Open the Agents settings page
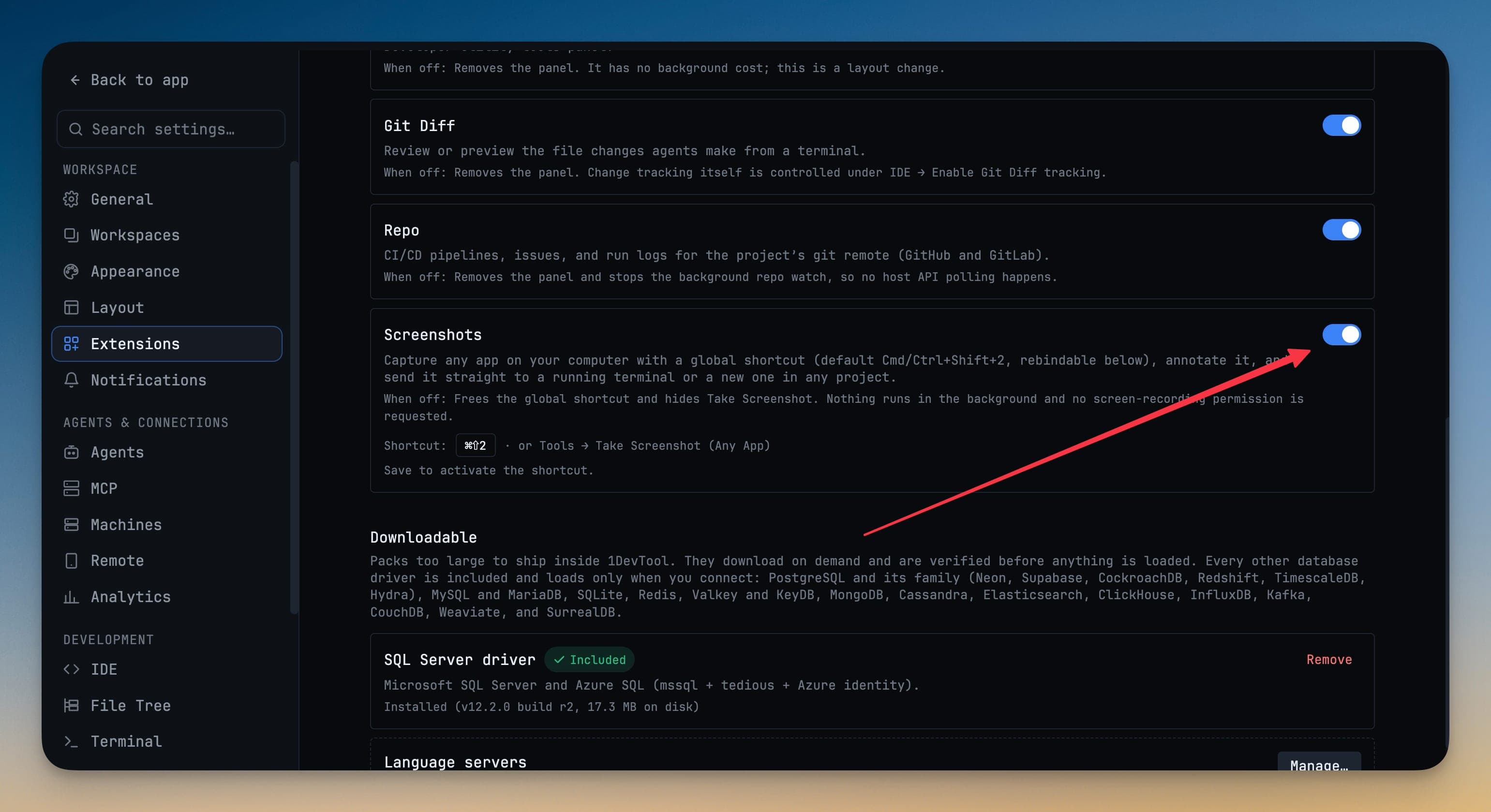1491x812 pixels. (167, 452)
